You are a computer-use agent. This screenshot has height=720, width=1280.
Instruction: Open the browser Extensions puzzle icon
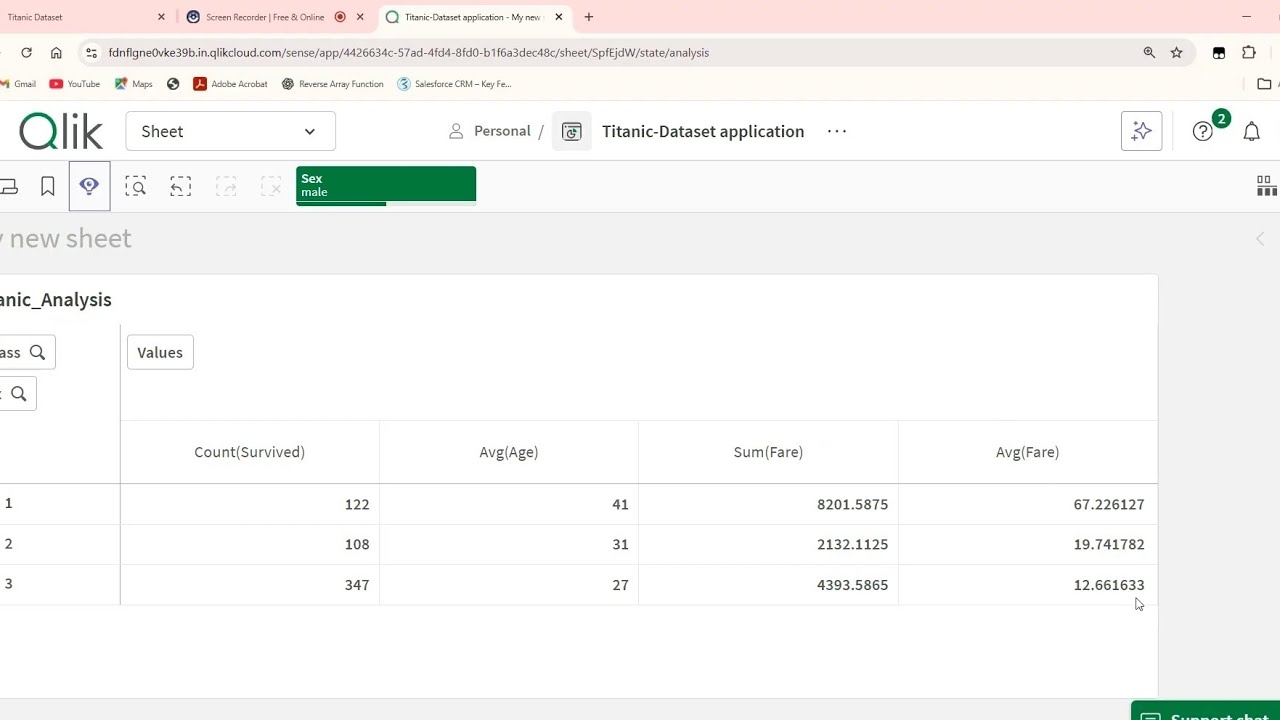pyautogui.click(x=1249, y=53)
